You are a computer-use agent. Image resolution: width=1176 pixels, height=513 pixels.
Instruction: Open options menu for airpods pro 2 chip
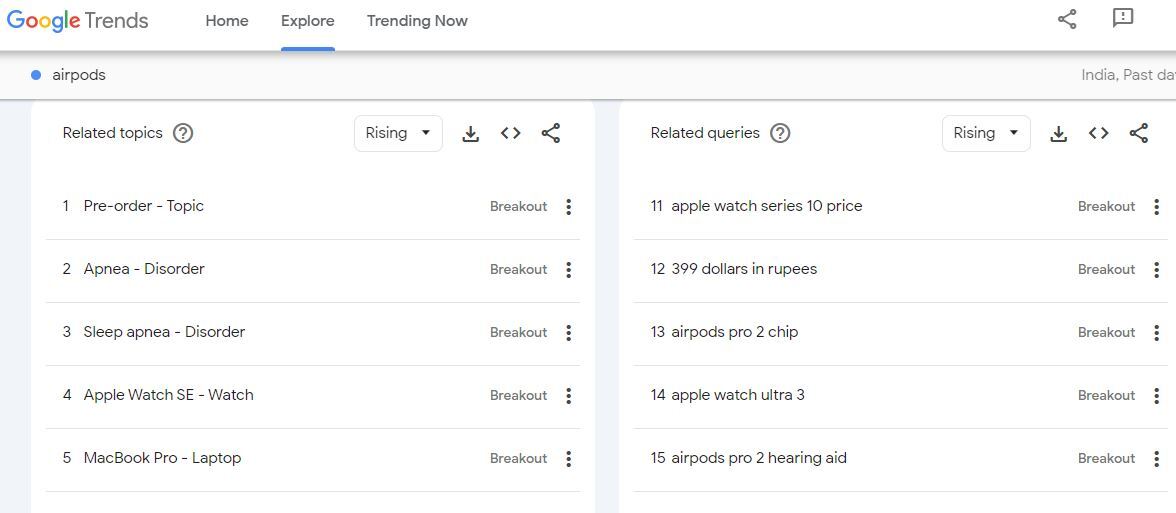(x=1156, y=333)
